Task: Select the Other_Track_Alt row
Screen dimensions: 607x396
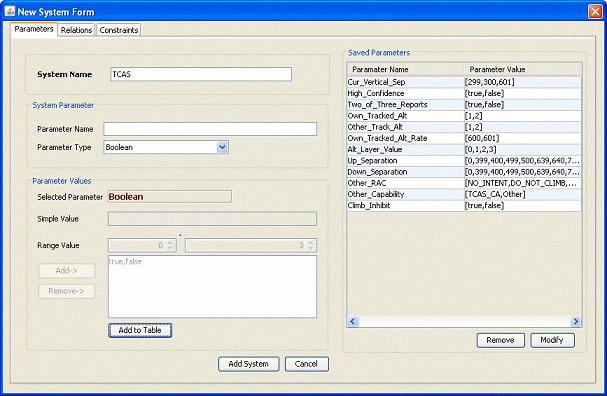Action: pos(464,127)
